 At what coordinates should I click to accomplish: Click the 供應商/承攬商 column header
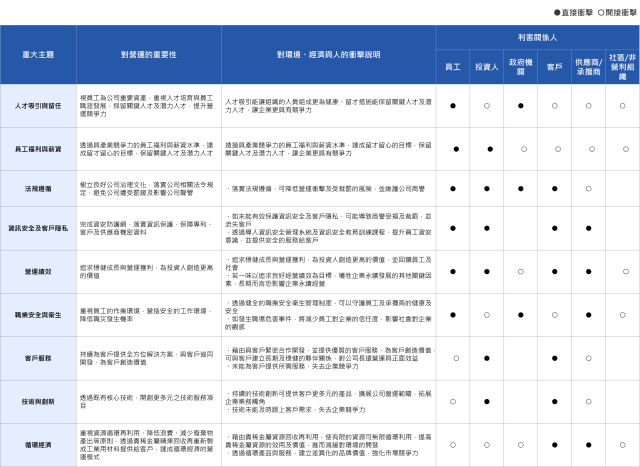coord(588,66)
